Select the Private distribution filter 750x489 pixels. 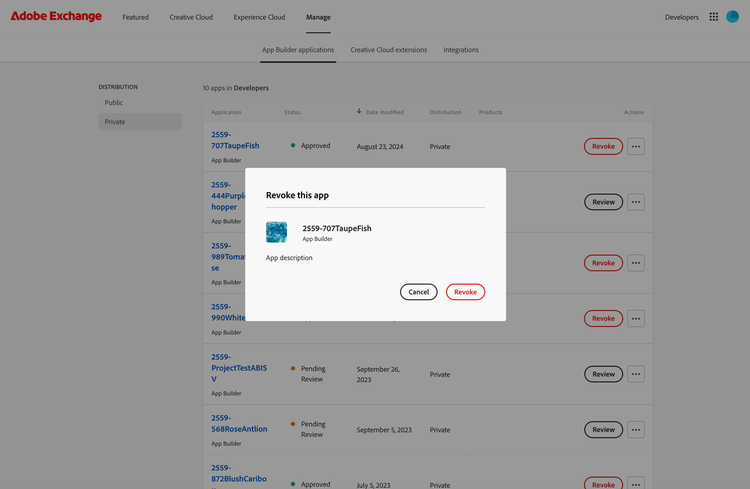(115, 122)
